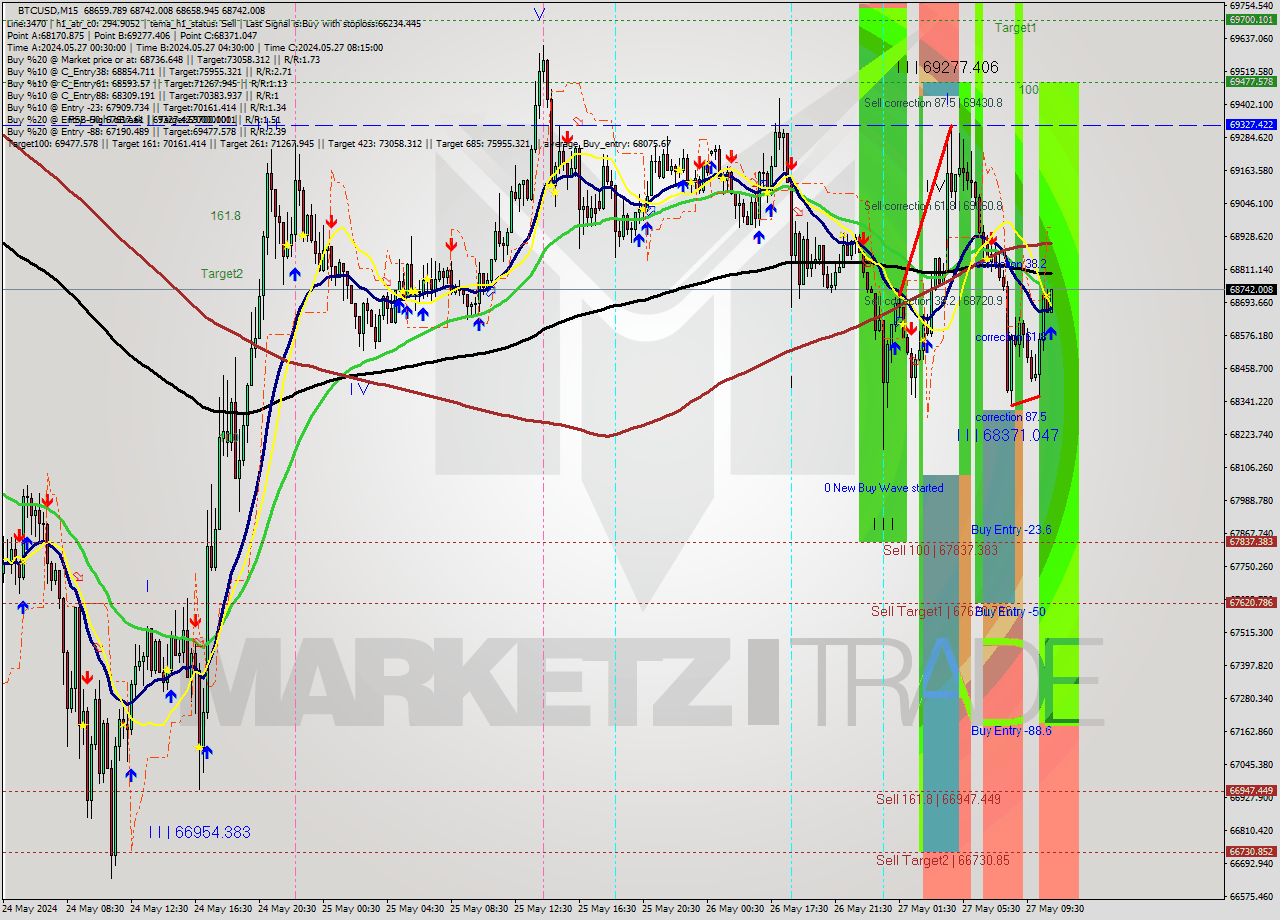Click the 'I V' wave label below the averages

(359, 387)
